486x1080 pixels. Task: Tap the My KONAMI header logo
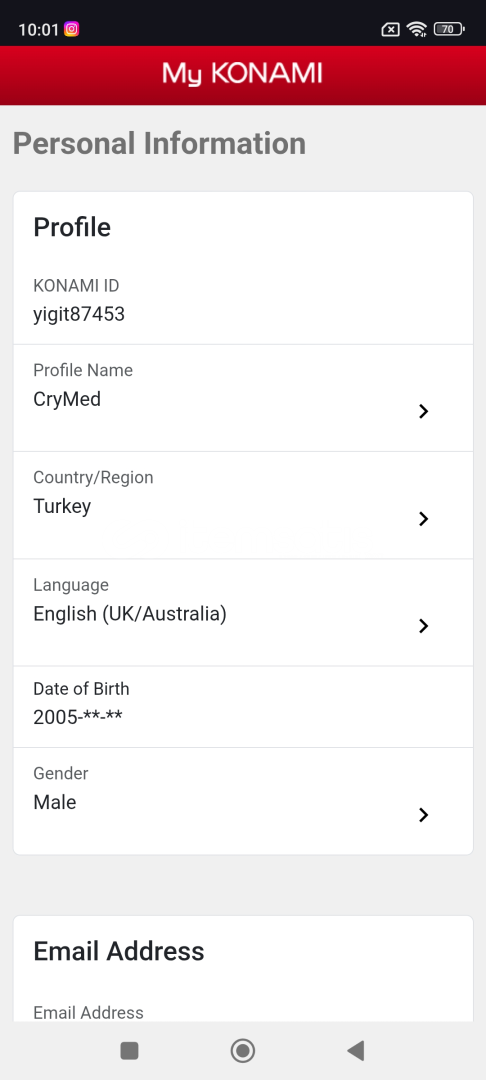coord(242,74)
